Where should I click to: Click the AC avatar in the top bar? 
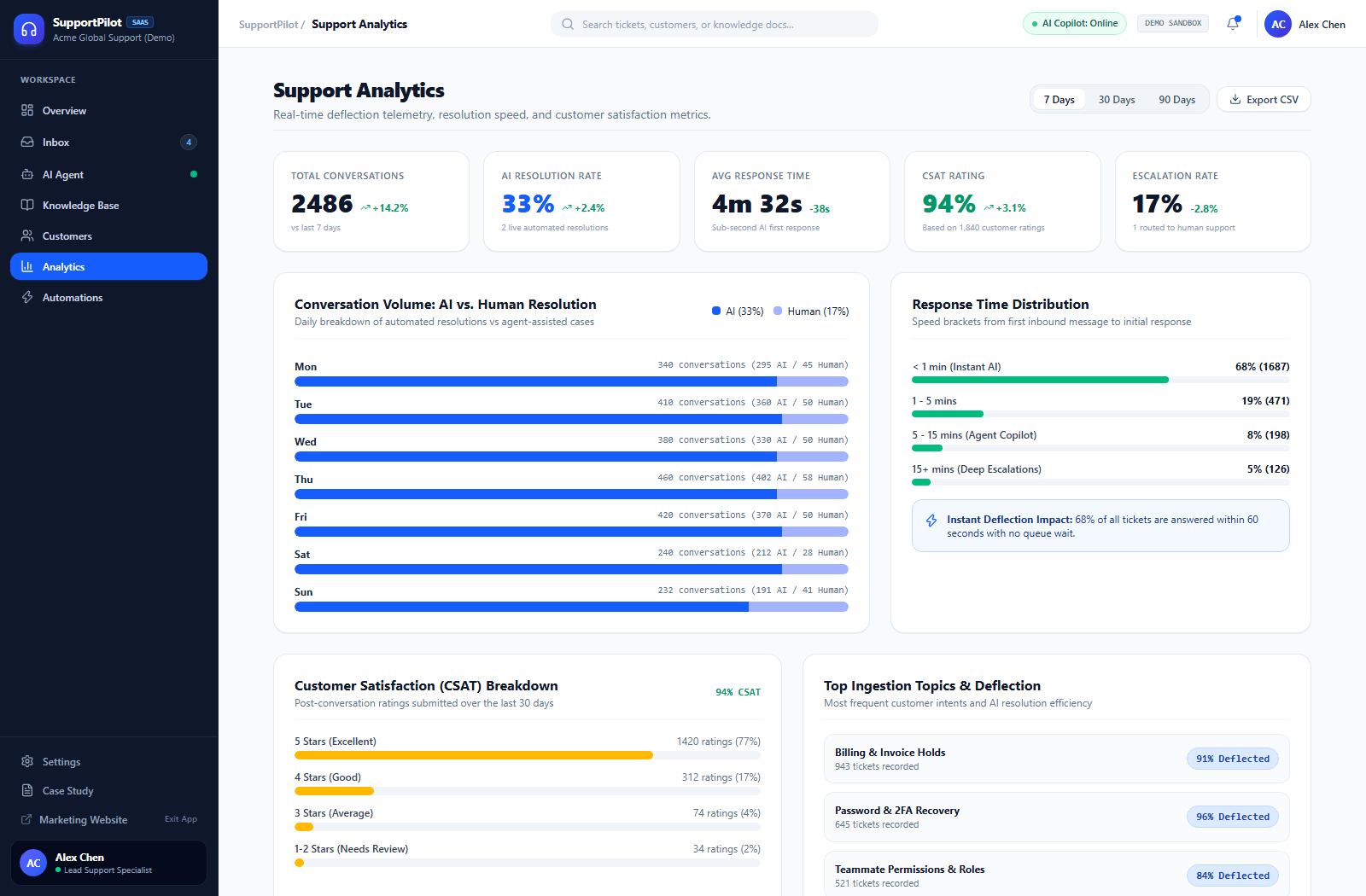pos(1278,24)
